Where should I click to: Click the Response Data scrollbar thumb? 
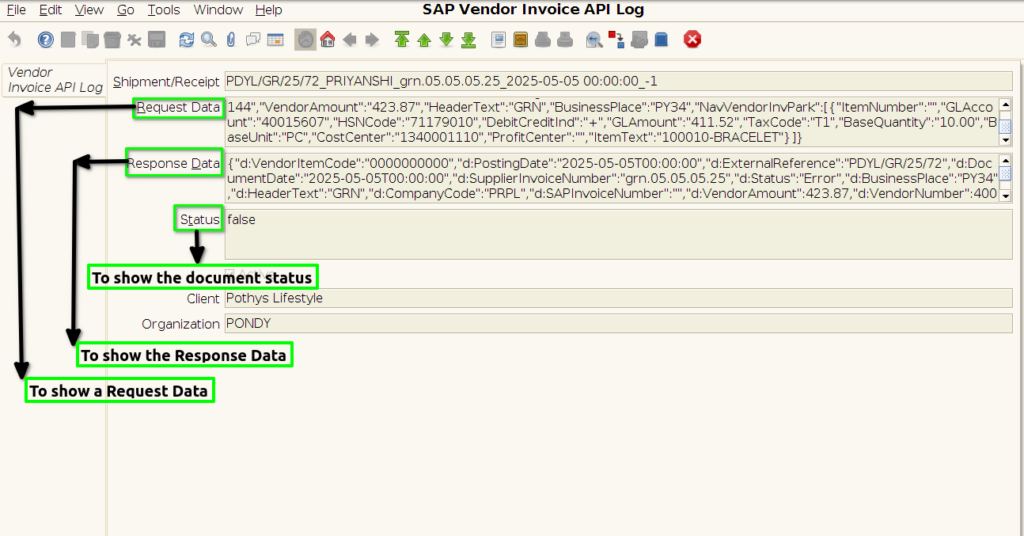[1006, 173]
